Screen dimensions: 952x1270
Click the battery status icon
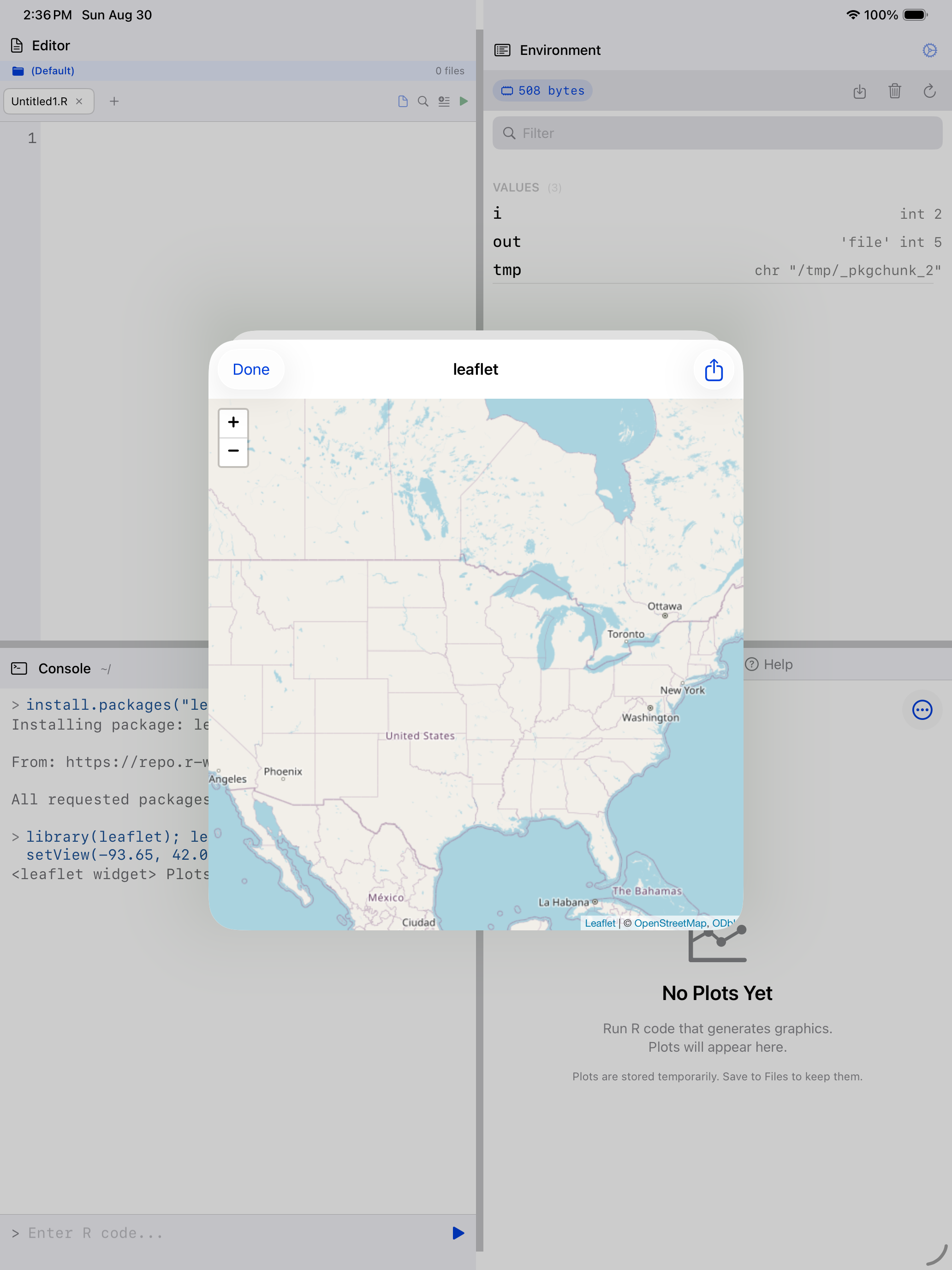pyautogui.click(x=915, y=15)
